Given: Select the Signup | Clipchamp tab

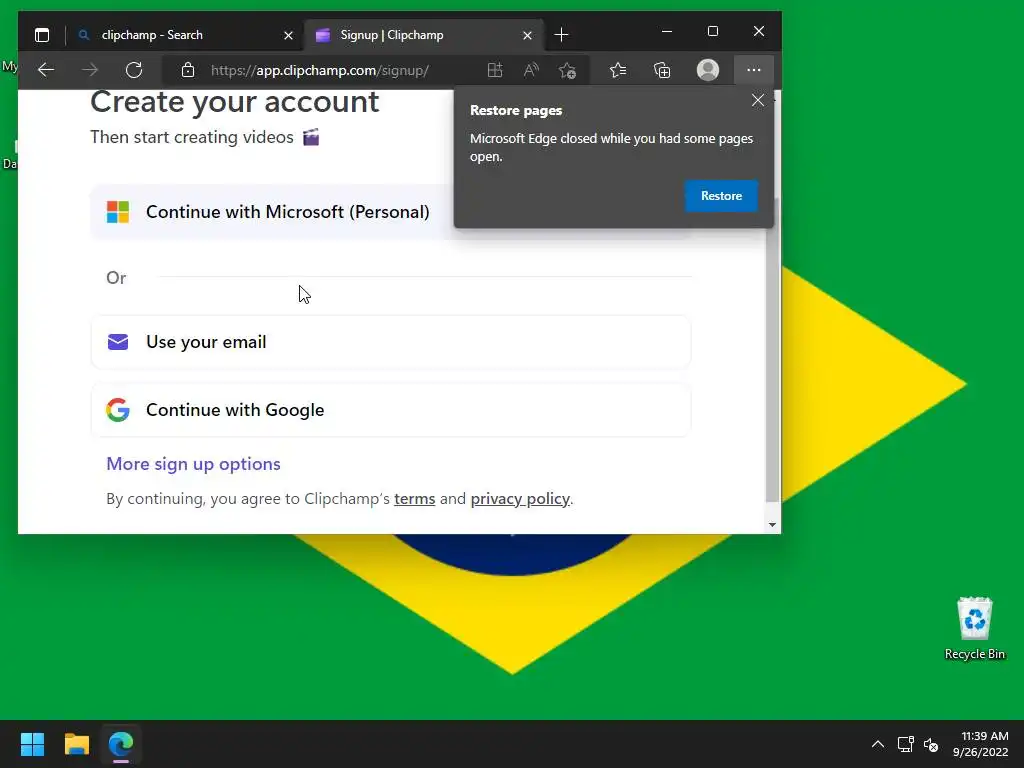Looking at the screenshot, I should coord(424,35).
